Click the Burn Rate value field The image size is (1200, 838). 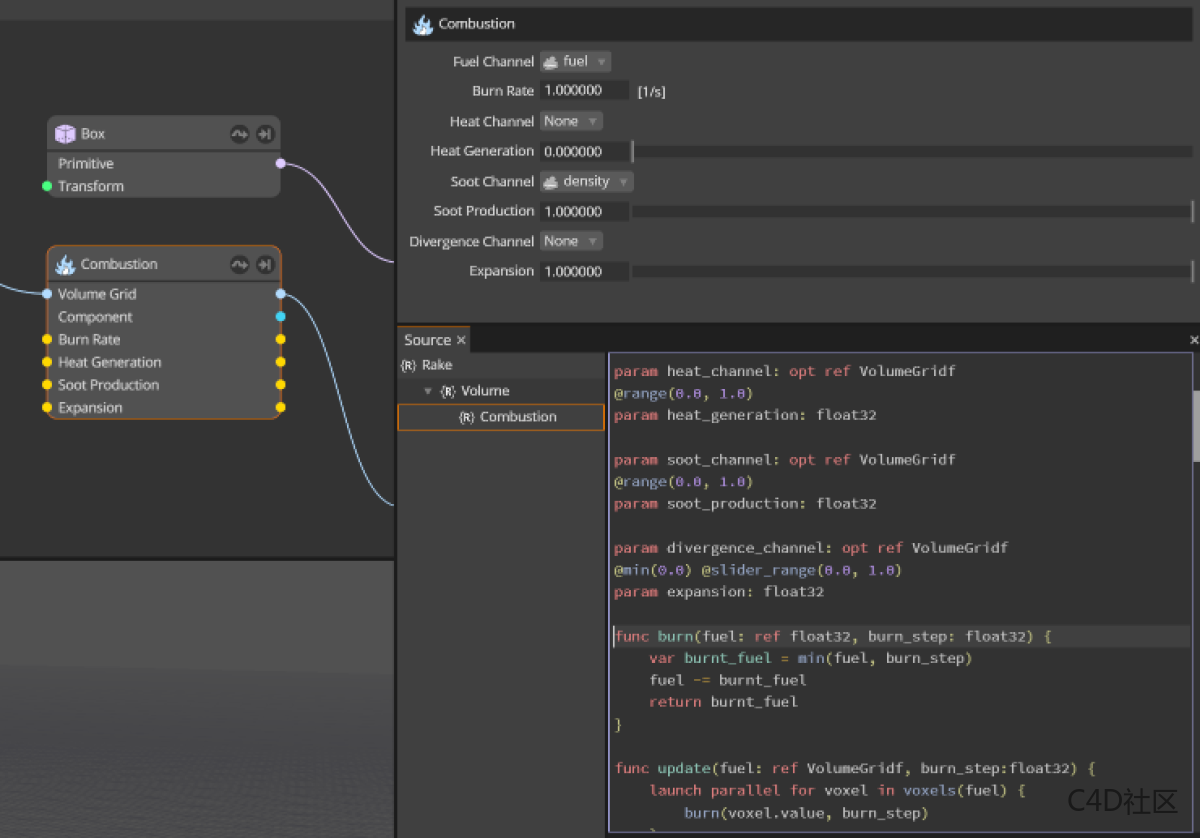click(x=584, y=91)
